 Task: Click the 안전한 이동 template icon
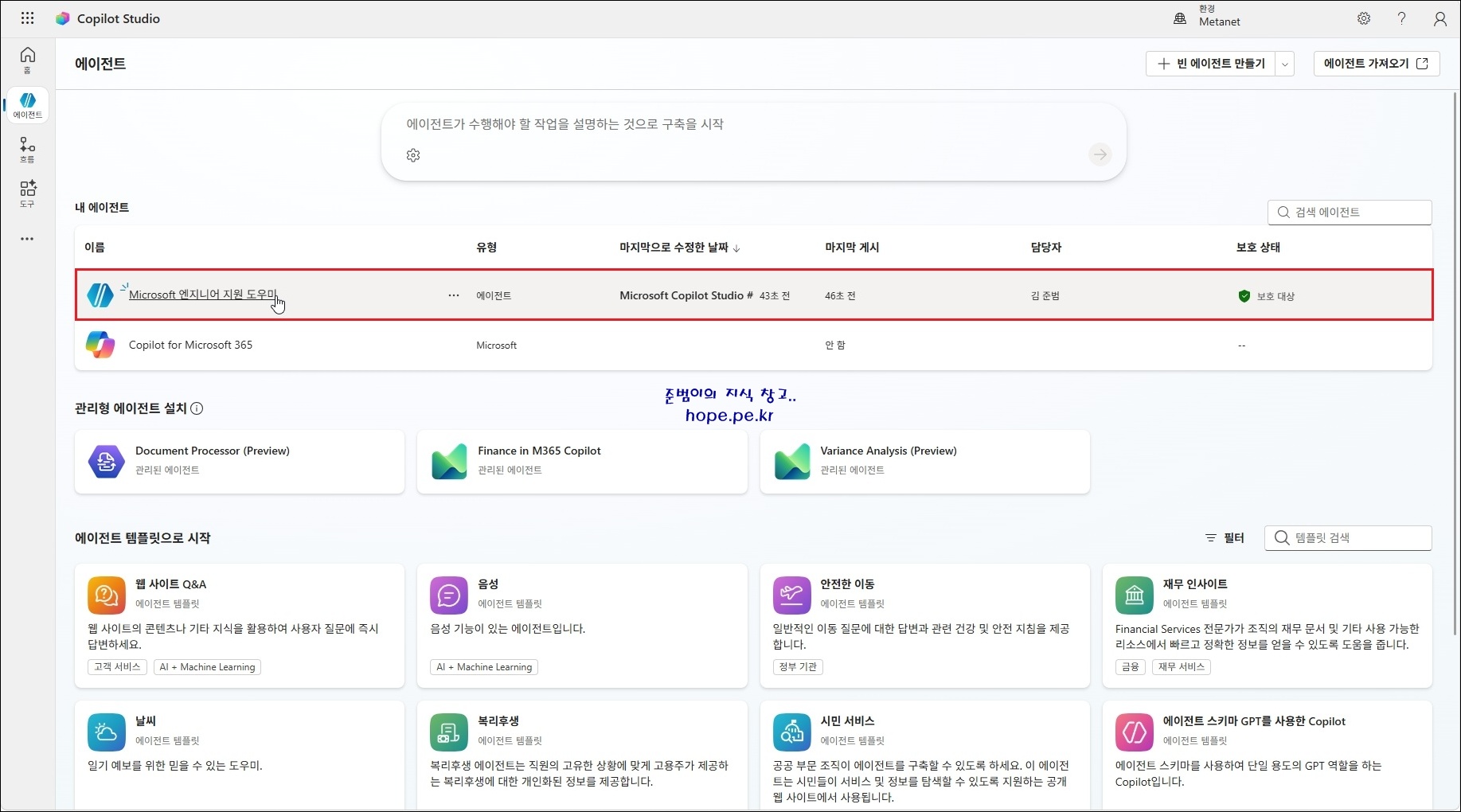pos(792,595)
